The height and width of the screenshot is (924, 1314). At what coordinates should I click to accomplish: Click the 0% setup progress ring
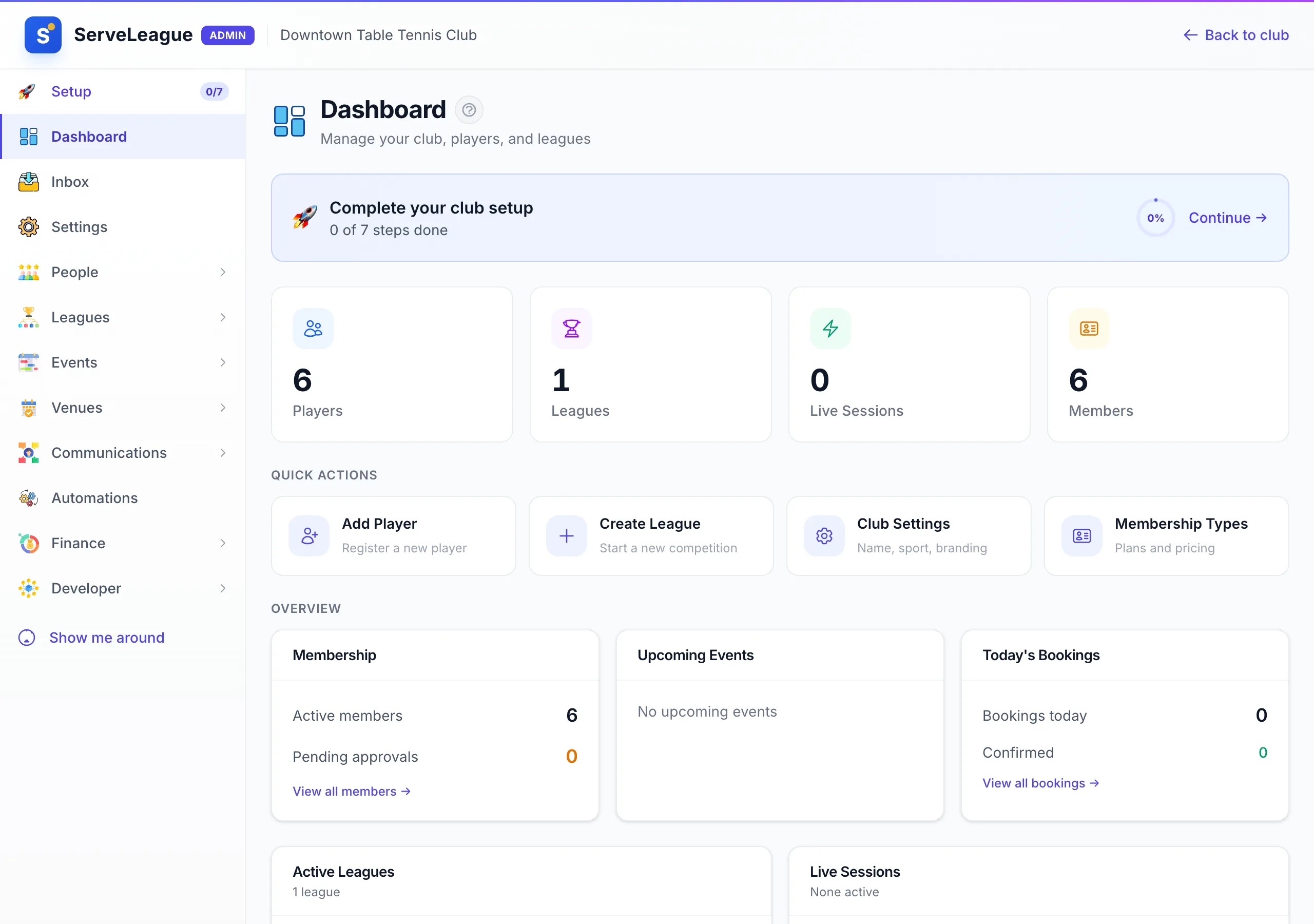[x=1155, y=218]
